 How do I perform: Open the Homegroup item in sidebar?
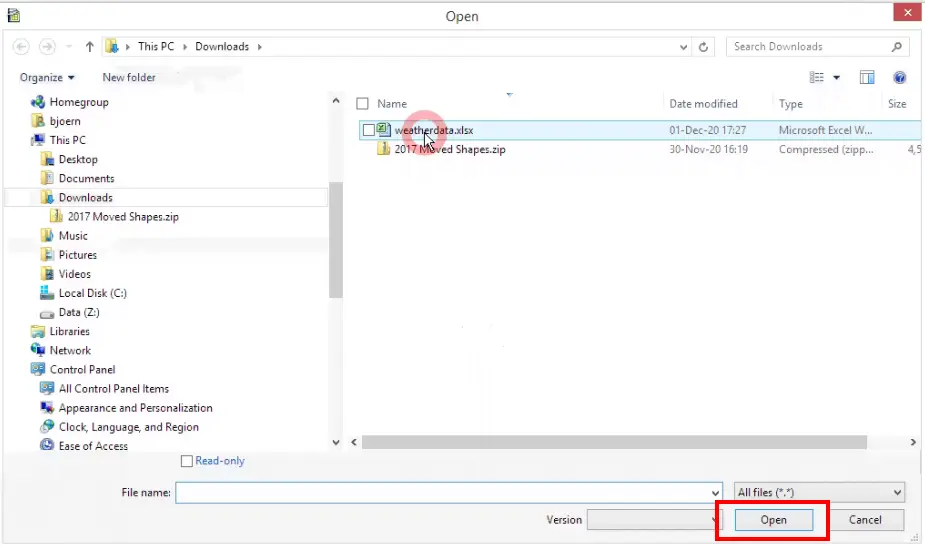(x=78, y=102)
